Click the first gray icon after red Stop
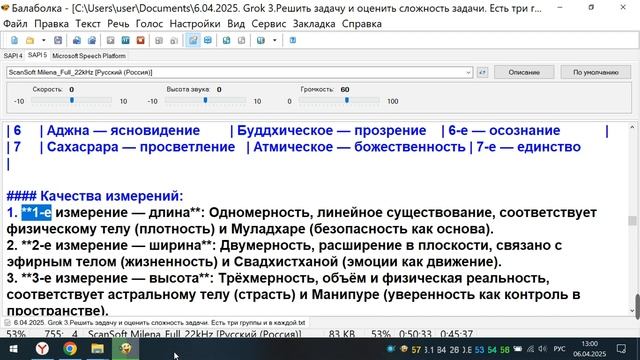 coord(159,40)
